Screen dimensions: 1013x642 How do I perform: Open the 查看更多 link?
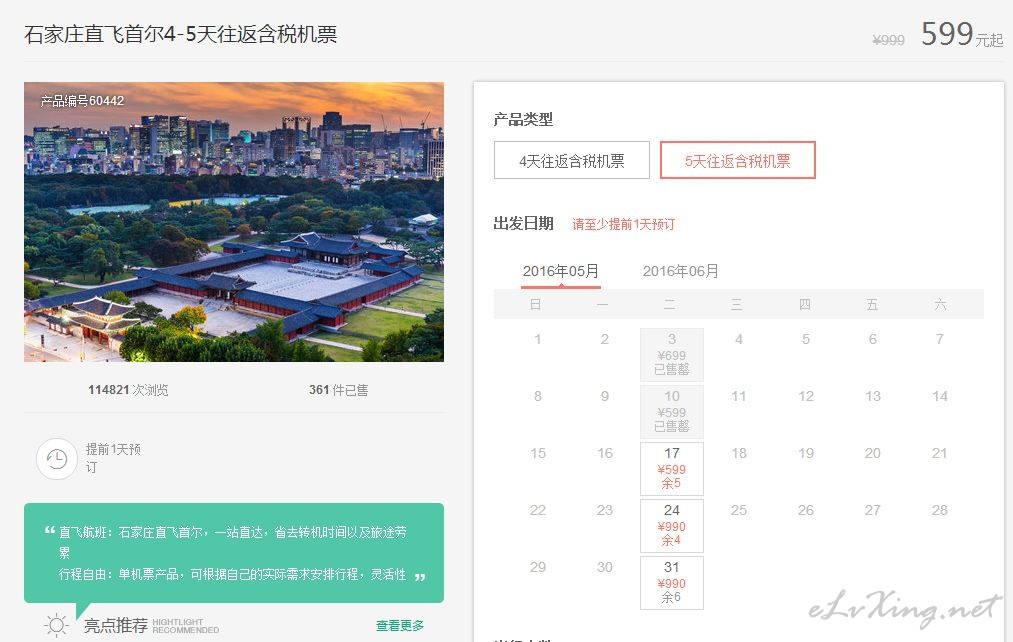tap(400, 625)
